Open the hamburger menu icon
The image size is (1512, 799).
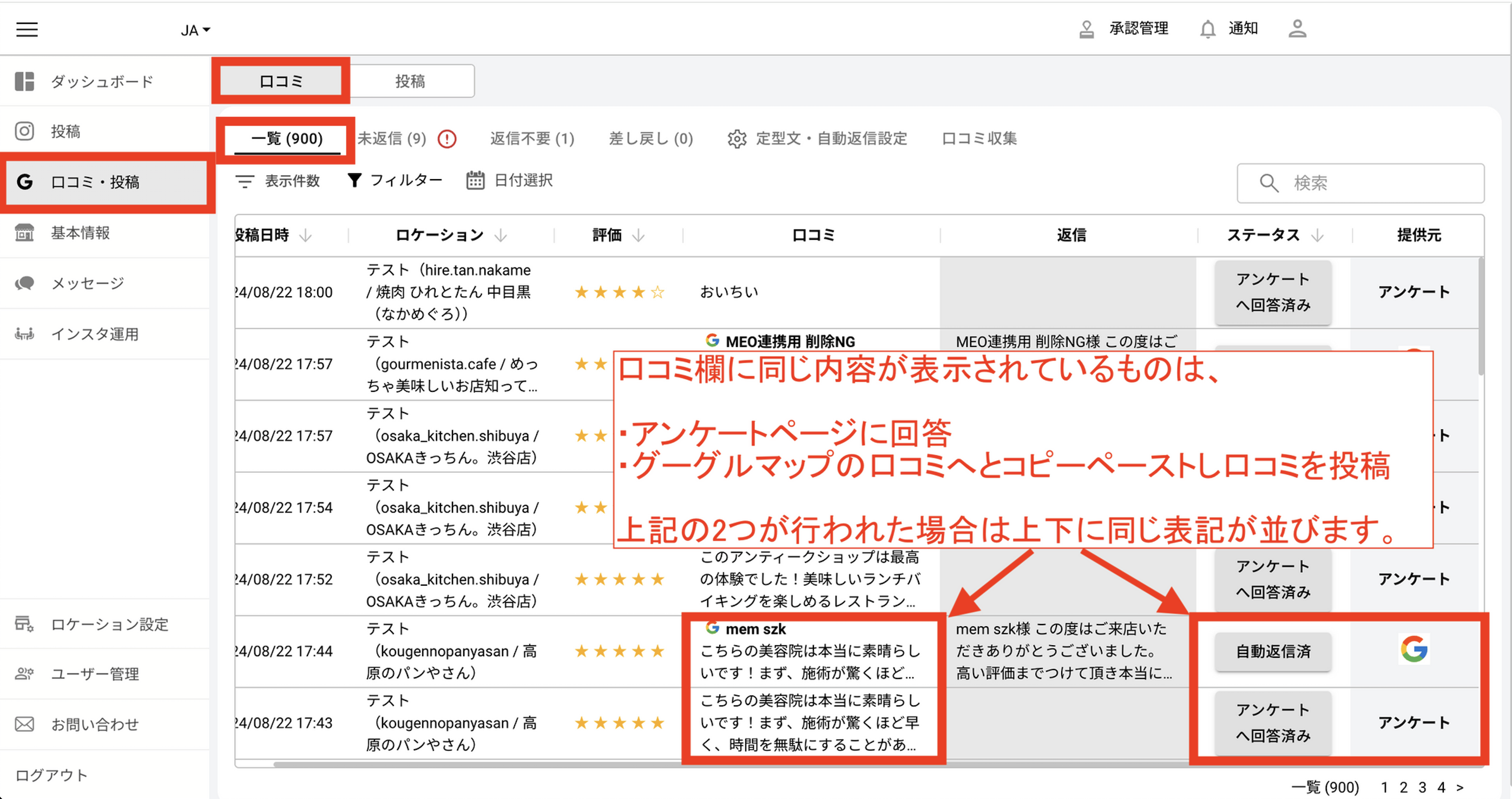[27, 29]
